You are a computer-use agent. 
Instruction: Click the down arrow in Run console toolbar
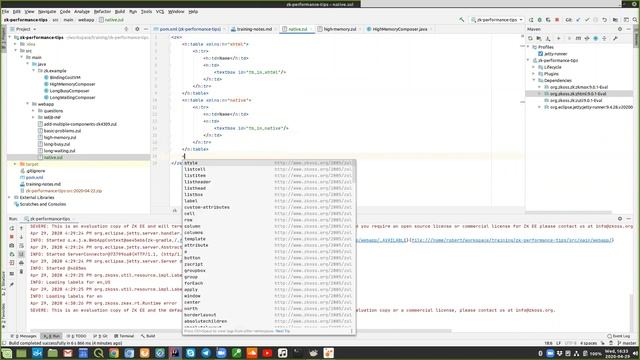pos(21,237)
